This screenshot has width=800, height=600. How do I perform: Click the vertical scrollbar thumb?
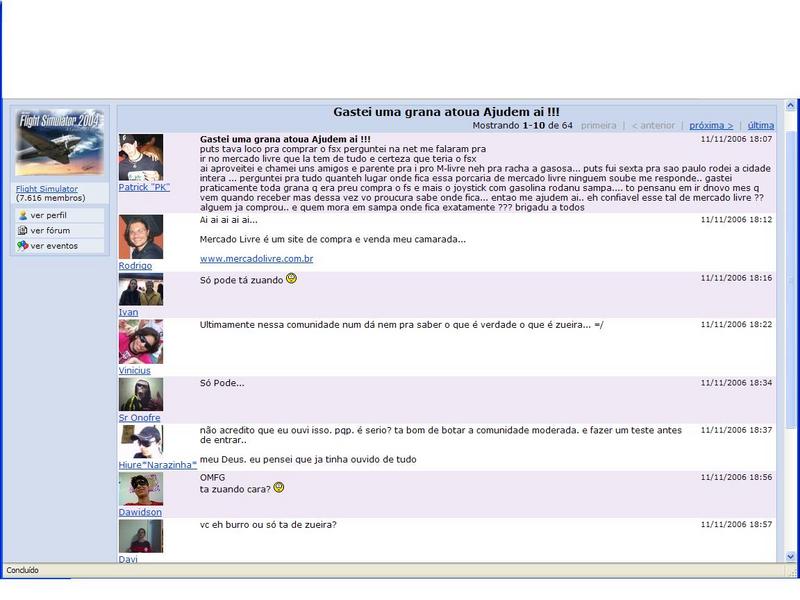coord(790,280)
